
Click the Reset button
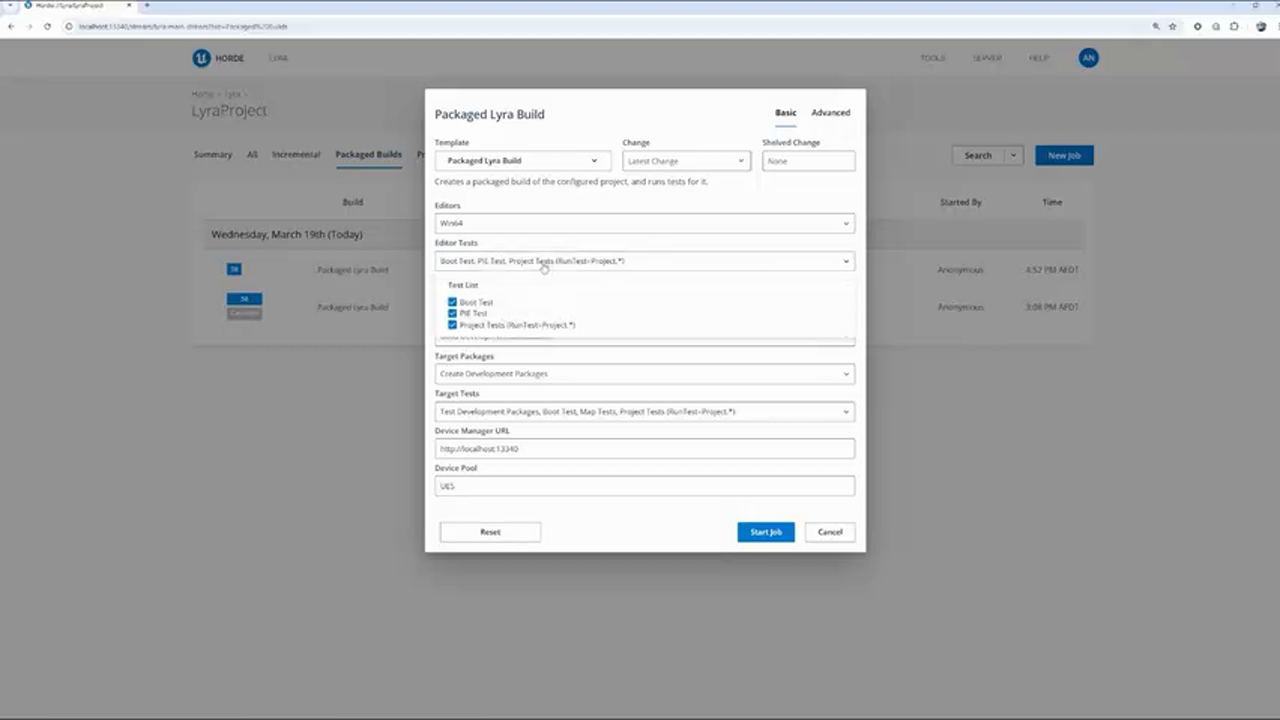[490, 532]
